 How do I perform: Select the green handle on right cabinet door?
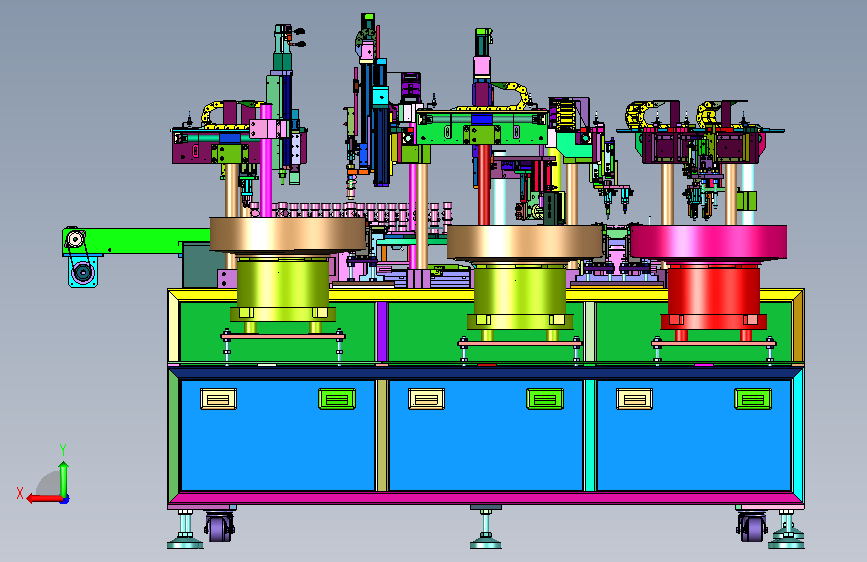(753, 399)
